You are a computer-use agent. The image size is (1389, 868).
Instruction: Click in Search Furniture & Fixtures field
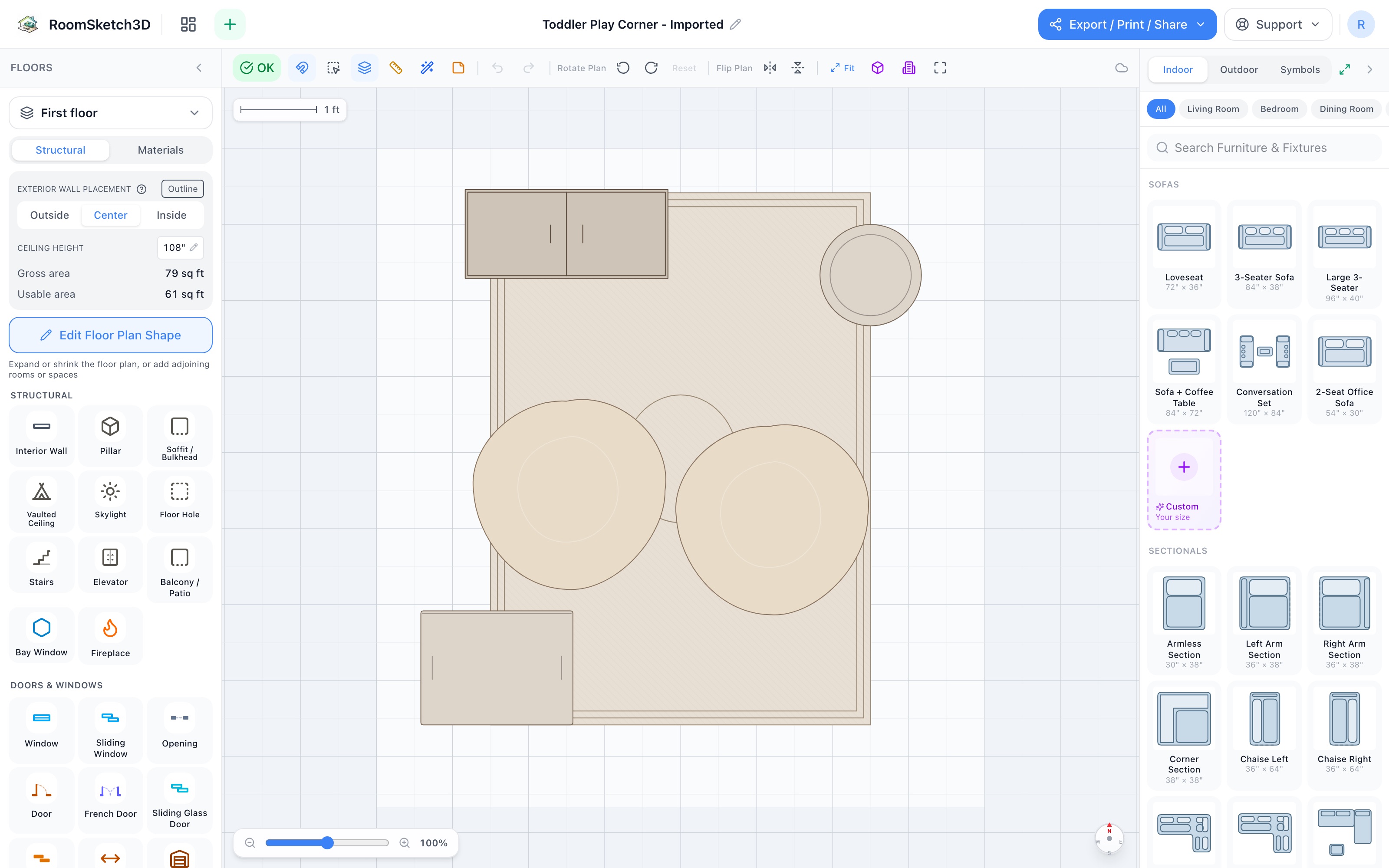pyautogui.click(x=1264, y=148)
